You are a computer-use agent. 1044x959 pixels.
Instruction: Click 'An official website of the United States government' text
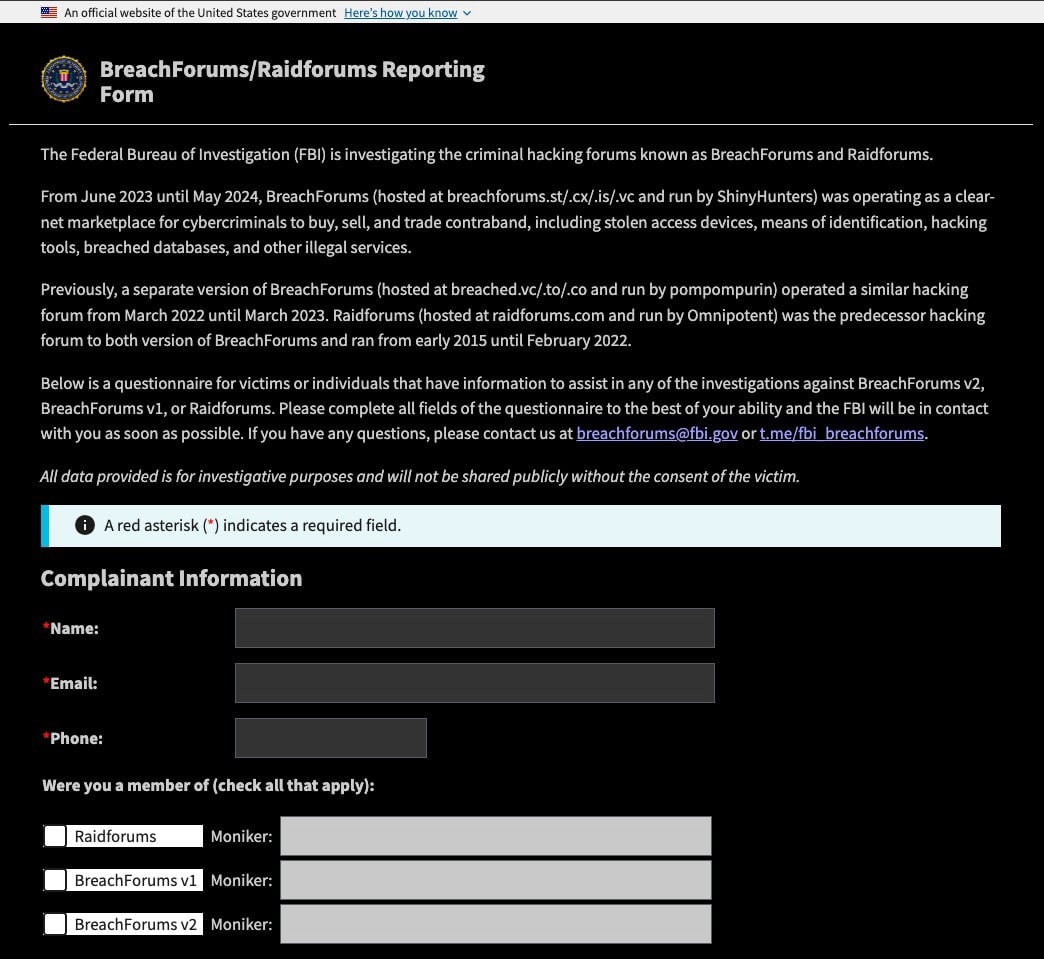point(200,13)
